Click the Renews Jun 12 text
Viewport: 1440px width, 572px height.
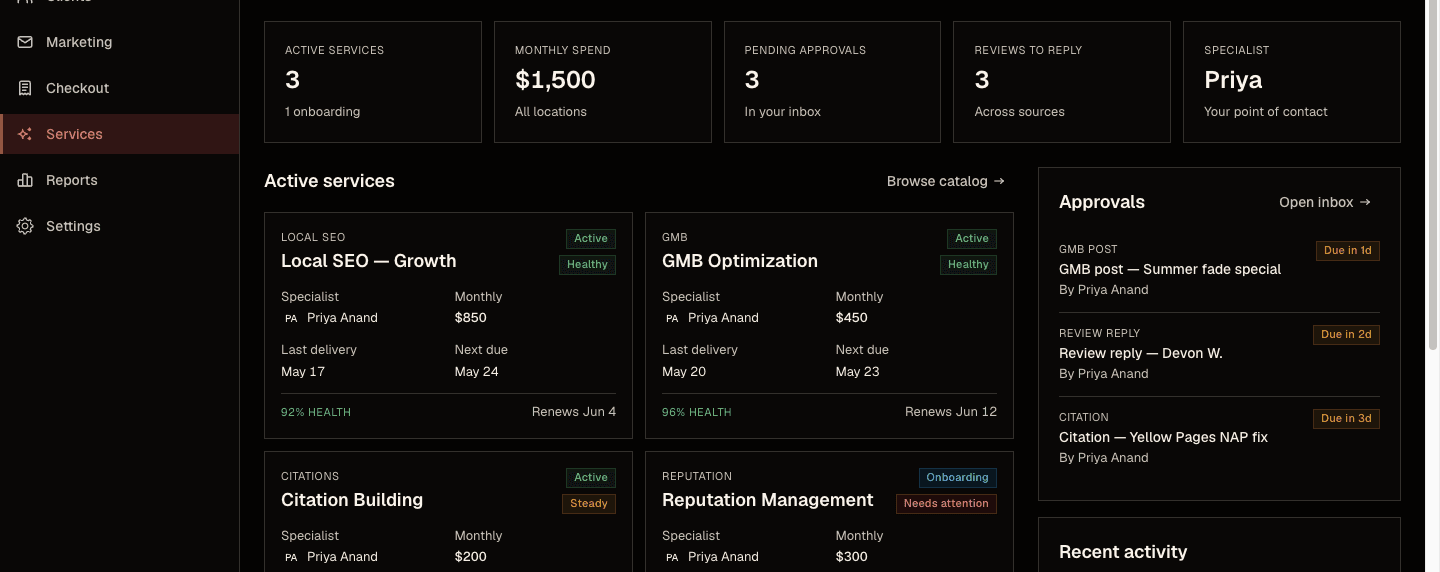click(951, 412)
